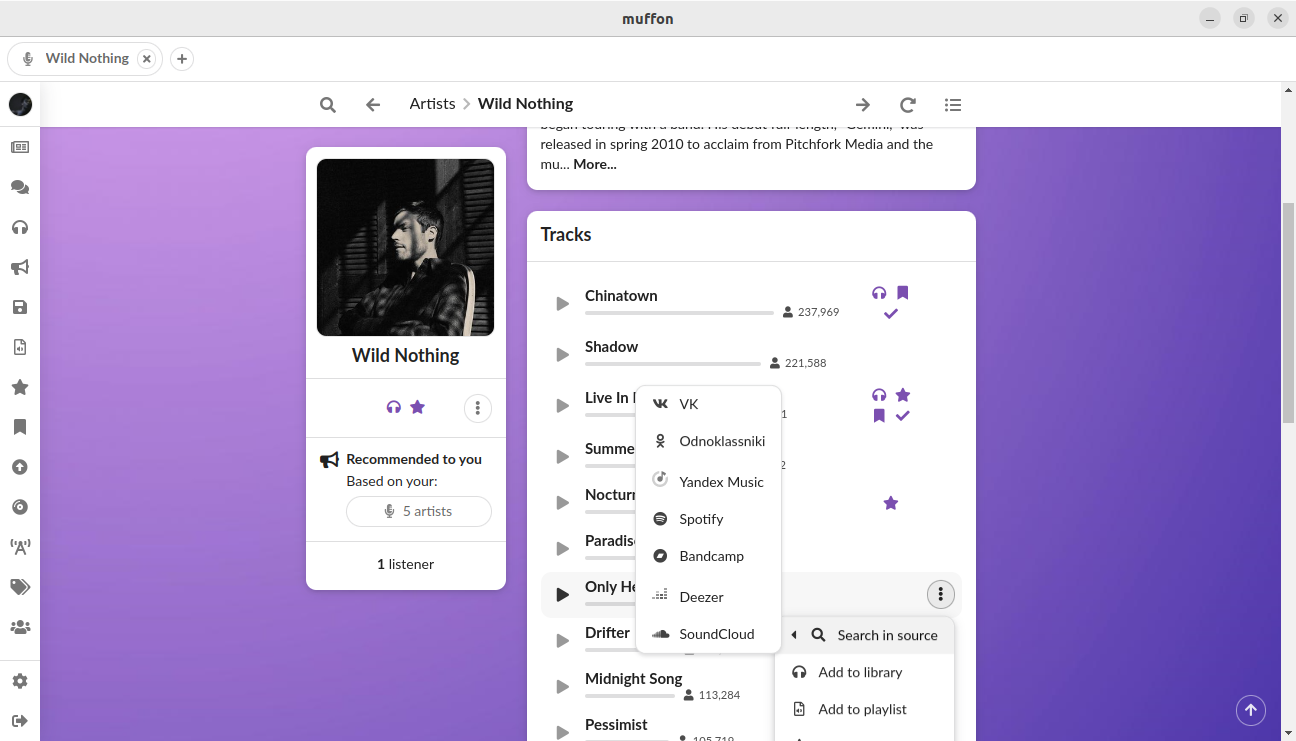Open the chat sidebar icon
1296x741 pixels.
(x=20, y=186)
